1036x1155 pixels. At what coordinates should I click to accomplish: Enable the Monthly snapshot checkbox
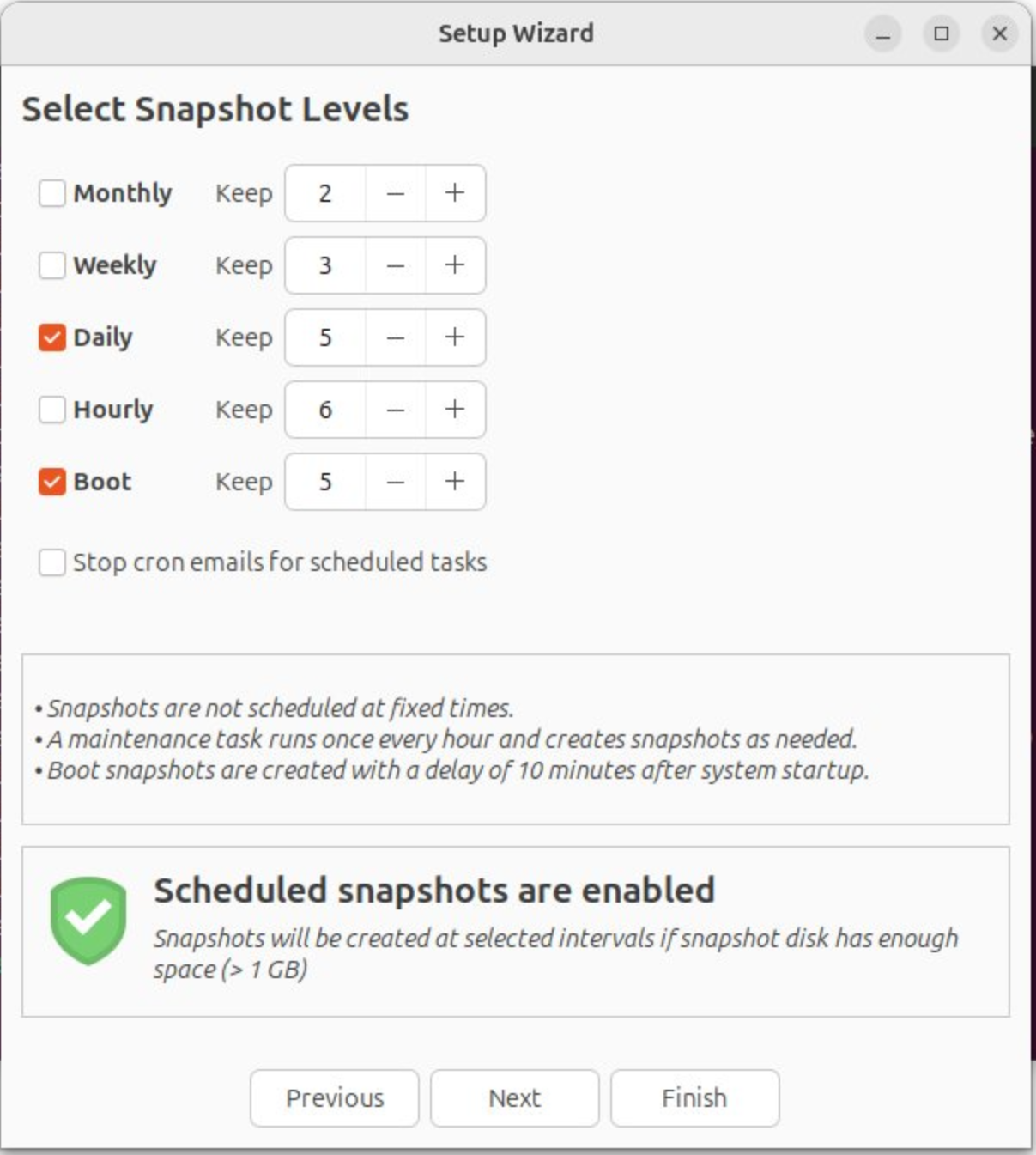tap(52, 193)
